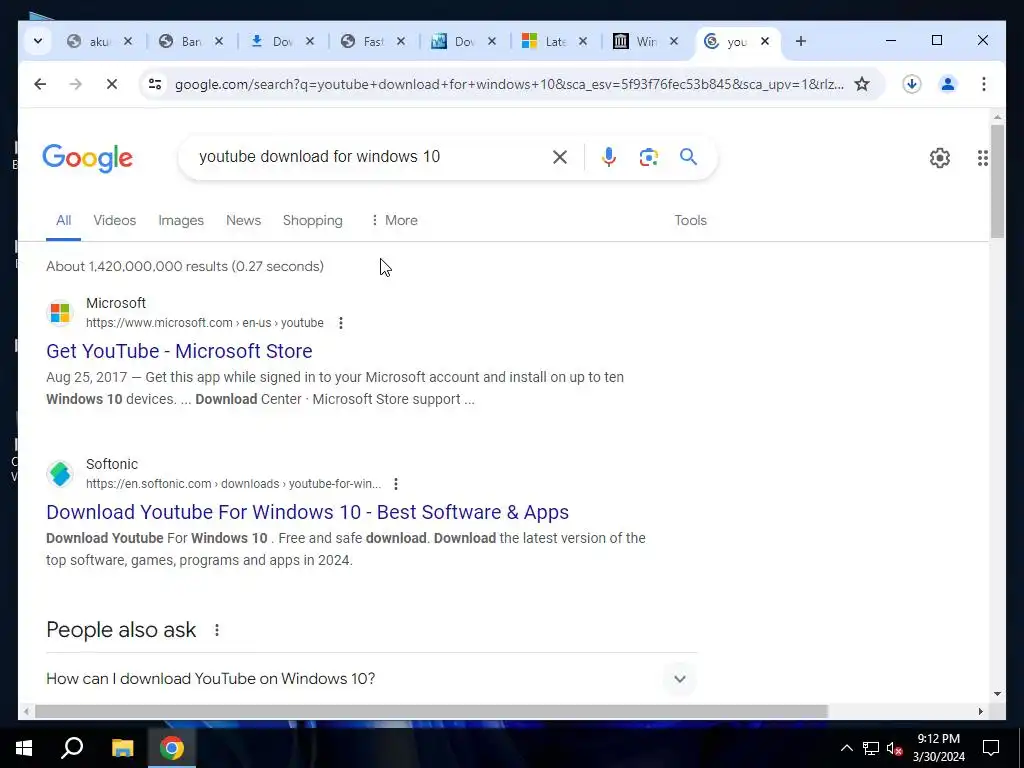Open Chrome three-dot menu
1024x768 pixels.
point(984,84)
